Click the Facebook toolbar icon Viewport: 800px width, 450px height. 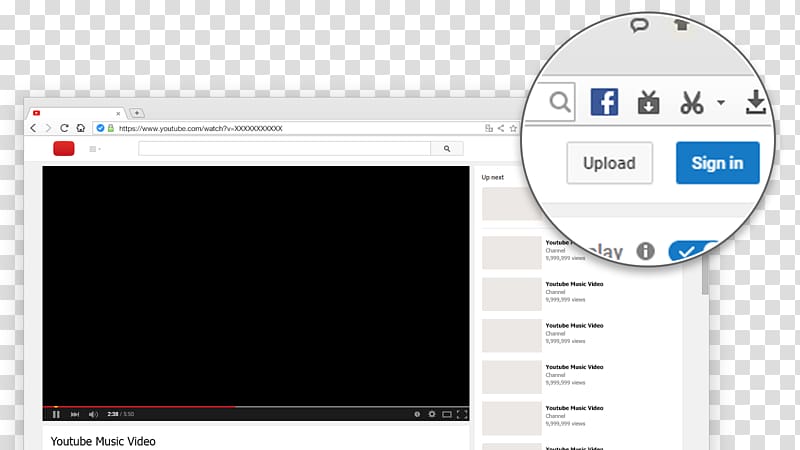(x=604, y=102)
